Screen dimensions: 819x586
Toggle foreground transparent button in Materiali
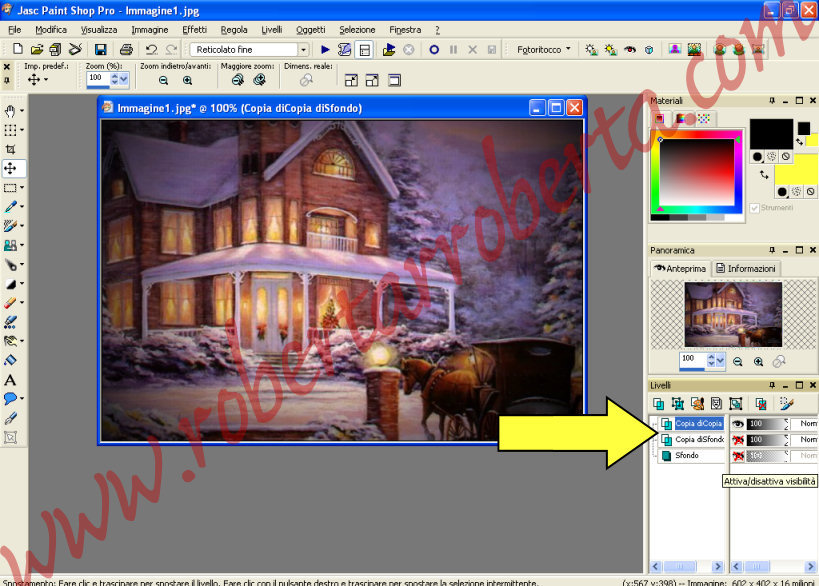point(786,156)
